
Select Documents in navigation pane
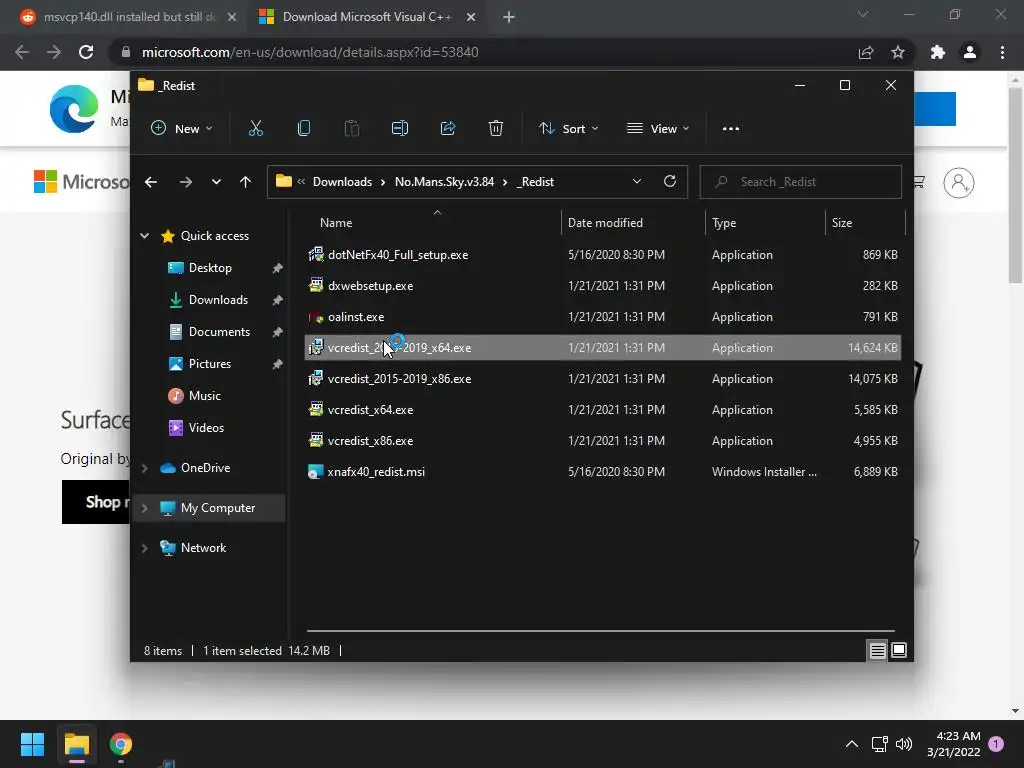pyautogui.click(x=219, y=332)
